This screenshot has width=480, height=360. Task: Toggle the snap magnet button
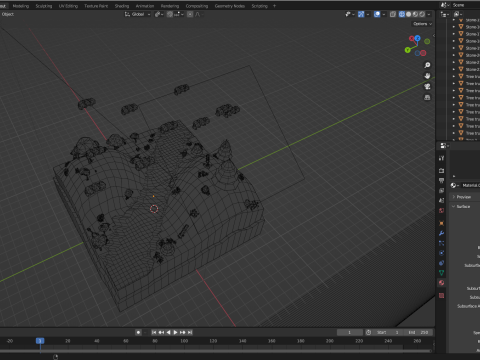click(170, 14)
